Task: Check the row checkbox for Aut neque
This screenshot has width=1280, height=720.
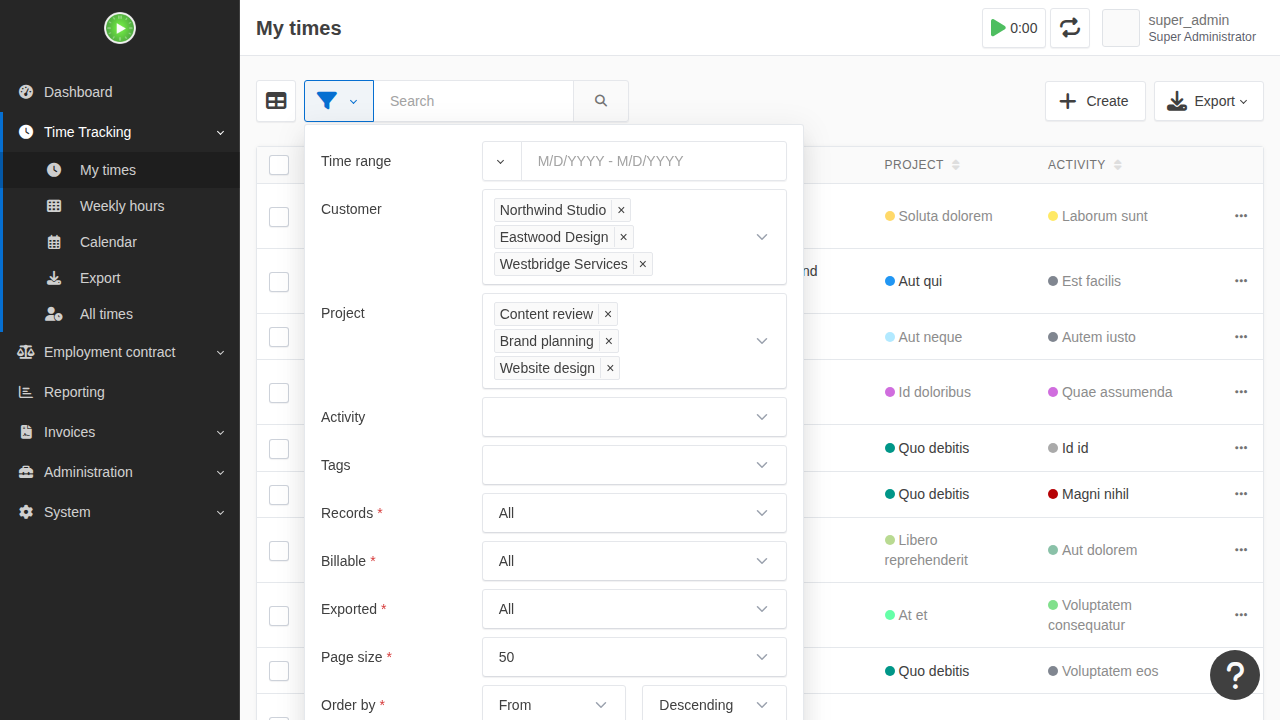Action: 279,337
